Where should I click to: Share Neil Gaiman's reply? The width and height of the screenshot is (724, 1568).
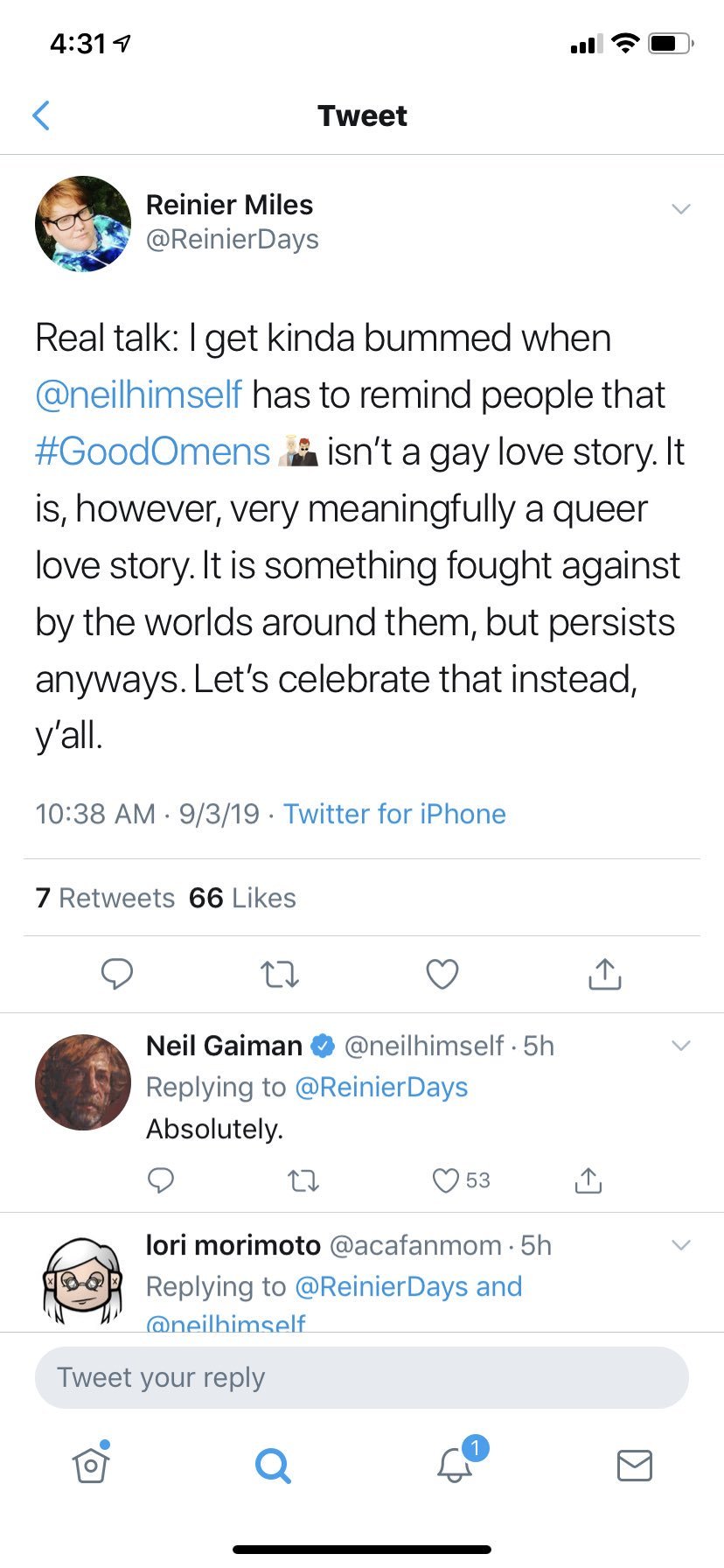click(x=588, y=1180)
